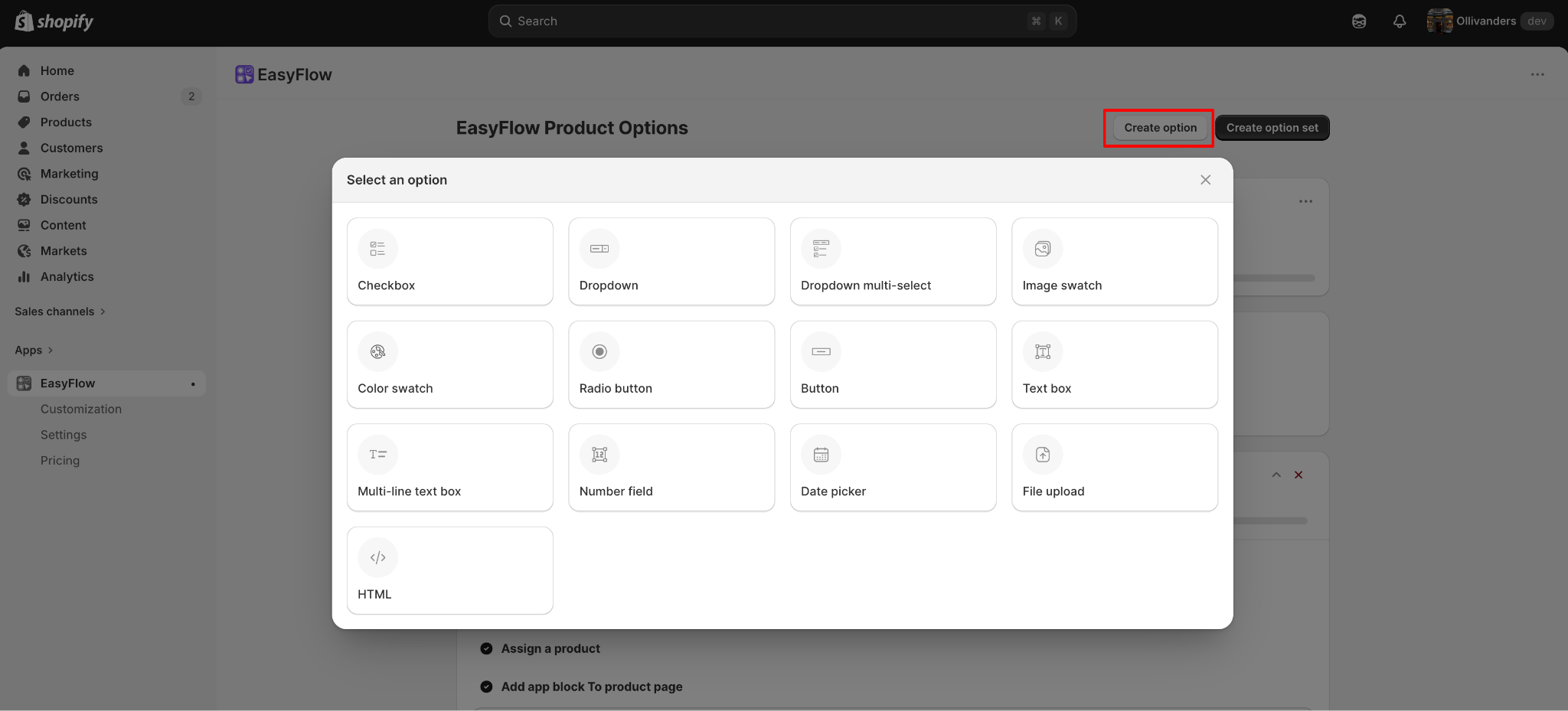Click the Search field in top bar
Viewport: 1568px width, 711px height.
click(x=782, y=21)
